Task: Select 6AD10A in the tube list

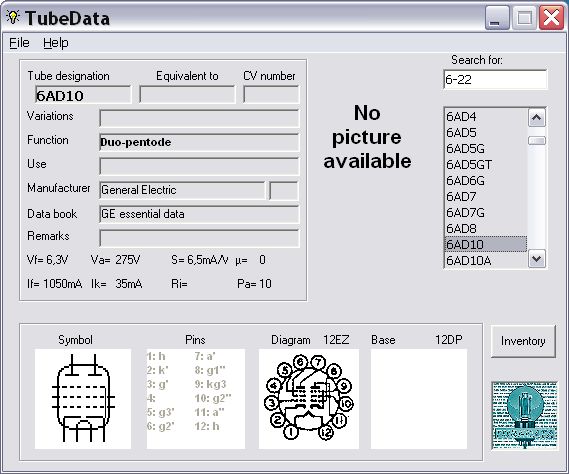Action: click(486, 260)
